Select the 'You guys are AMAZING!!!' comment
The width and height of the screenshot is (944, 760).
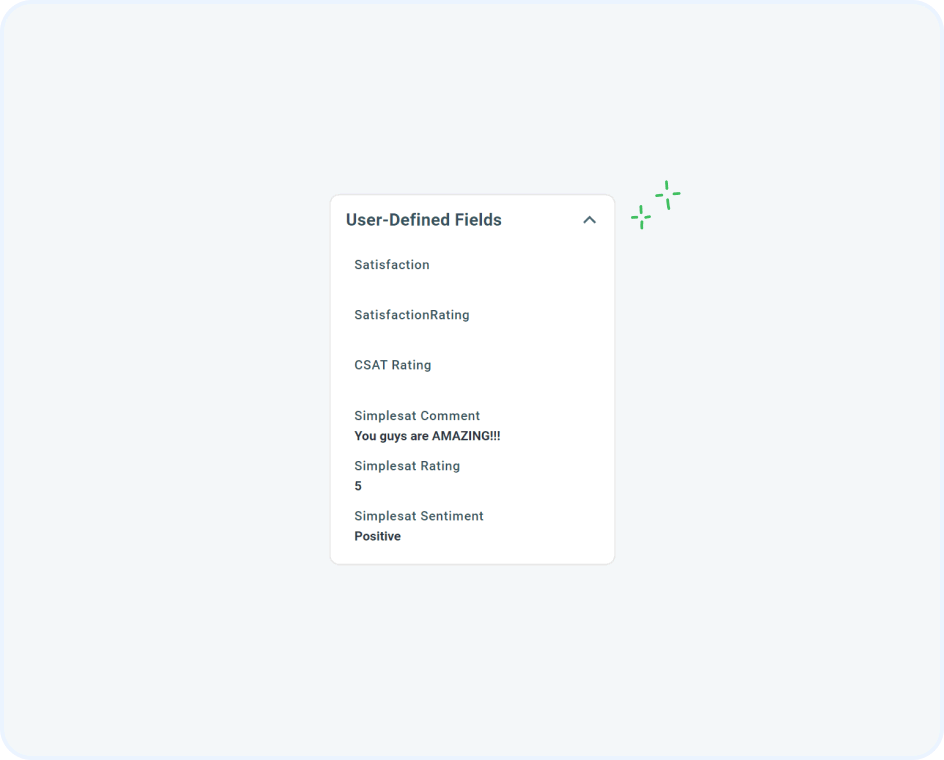pyautogui.click(x=427, y=436)
